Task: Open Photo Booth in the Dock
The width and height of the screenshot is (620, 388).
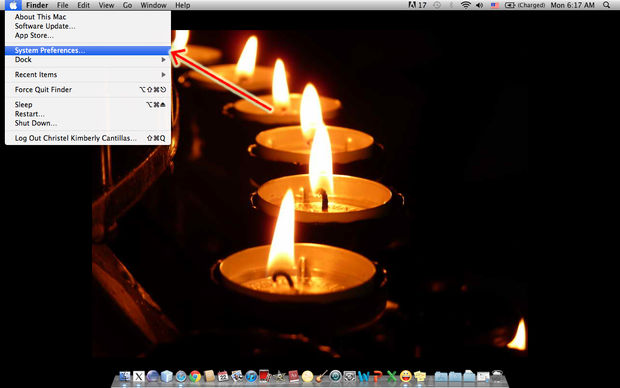Action: [265, 376]
